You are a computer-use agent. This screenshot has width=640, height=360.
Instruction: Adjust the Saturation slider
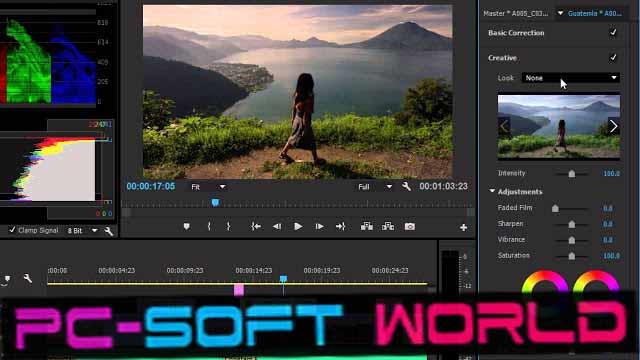click(571, 256)
